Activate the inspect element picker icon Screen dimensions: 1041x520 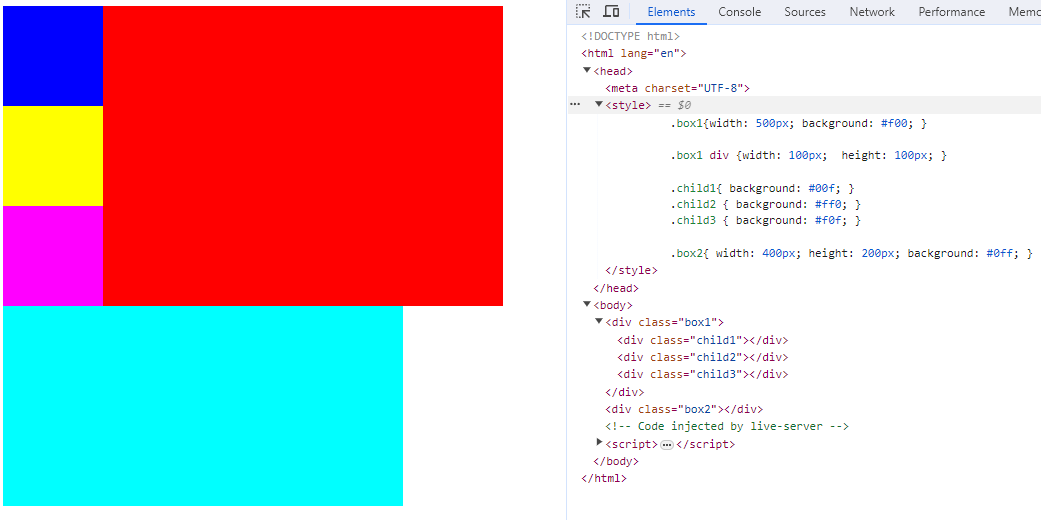click(584, 11)
